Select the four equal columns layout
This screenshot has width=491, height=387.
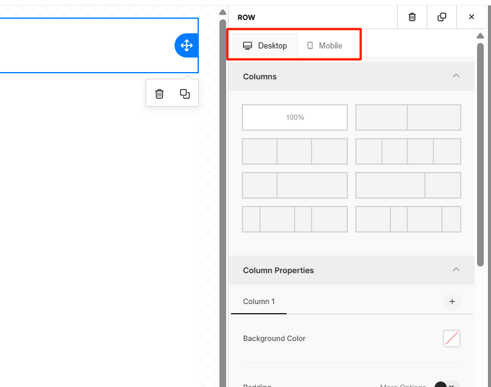(x=408, y=151)
